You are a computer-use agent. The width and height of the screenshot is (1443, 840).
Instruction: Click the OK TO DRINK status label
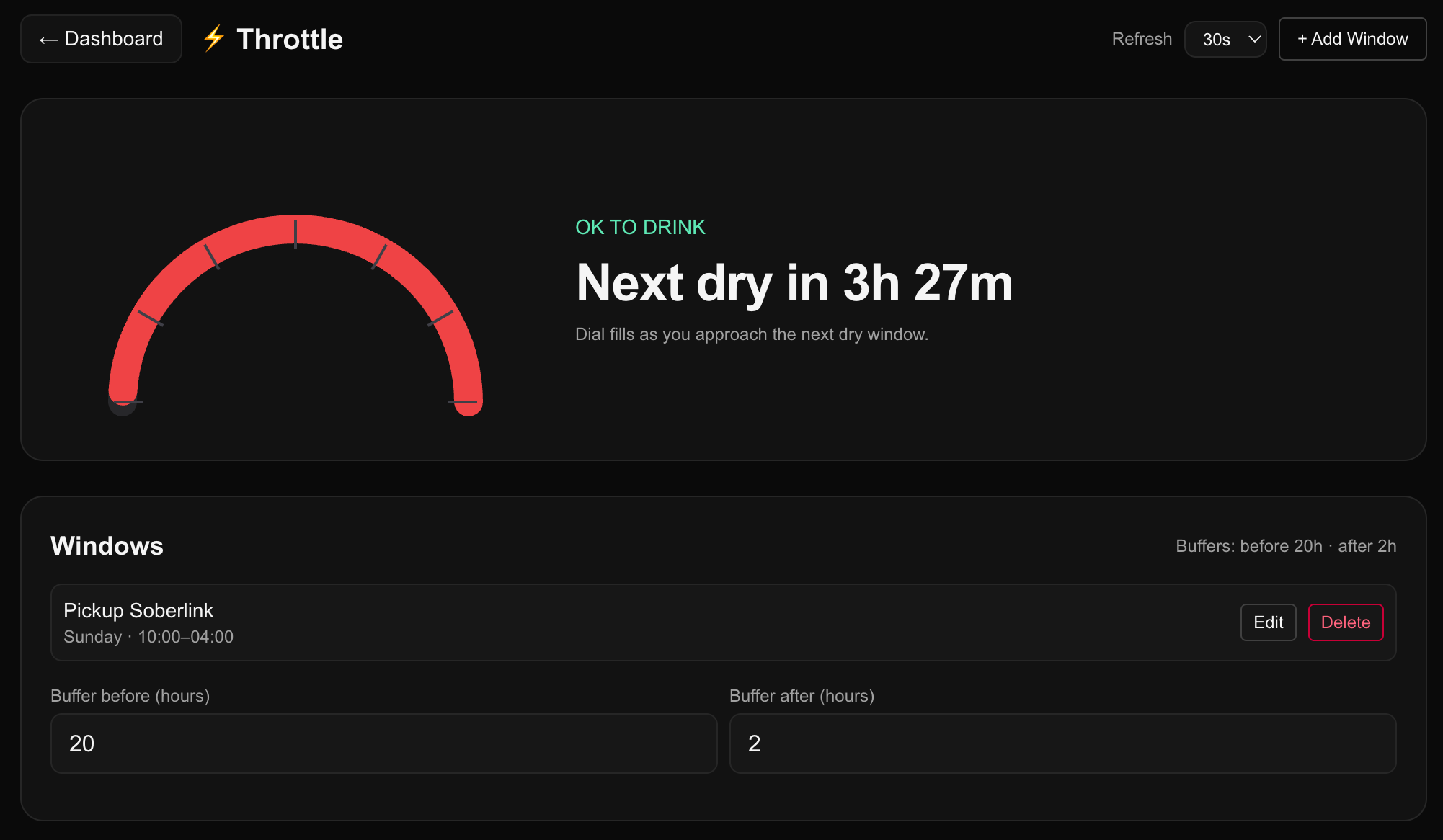(x=640, y=227)
